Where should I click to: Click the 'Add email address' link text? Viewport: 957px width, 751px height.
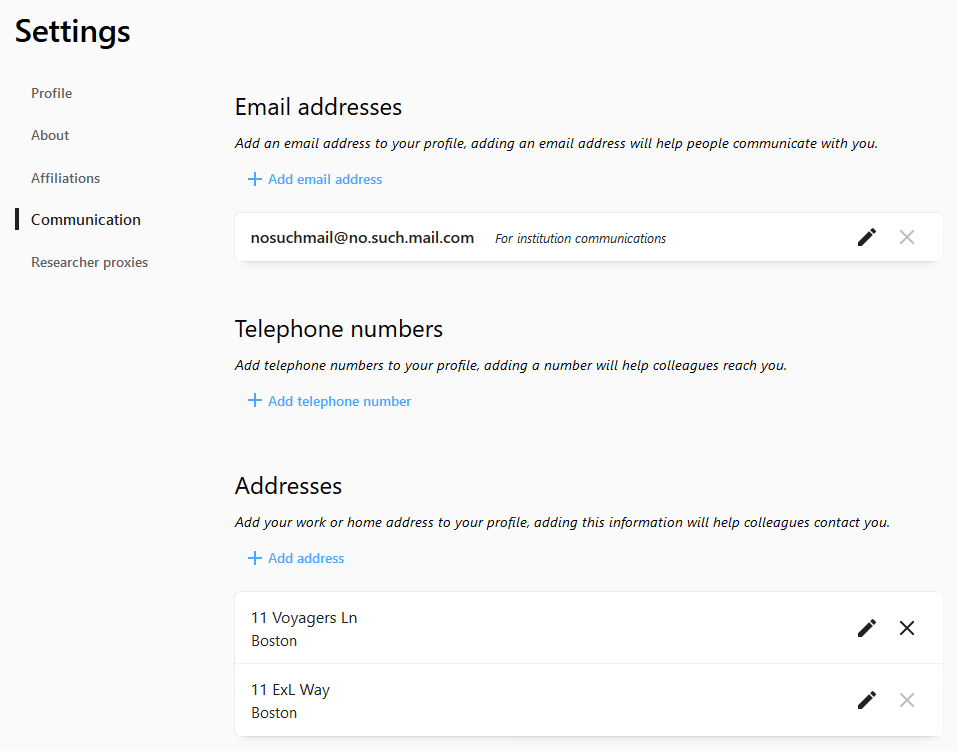click(x=325, y=179)
